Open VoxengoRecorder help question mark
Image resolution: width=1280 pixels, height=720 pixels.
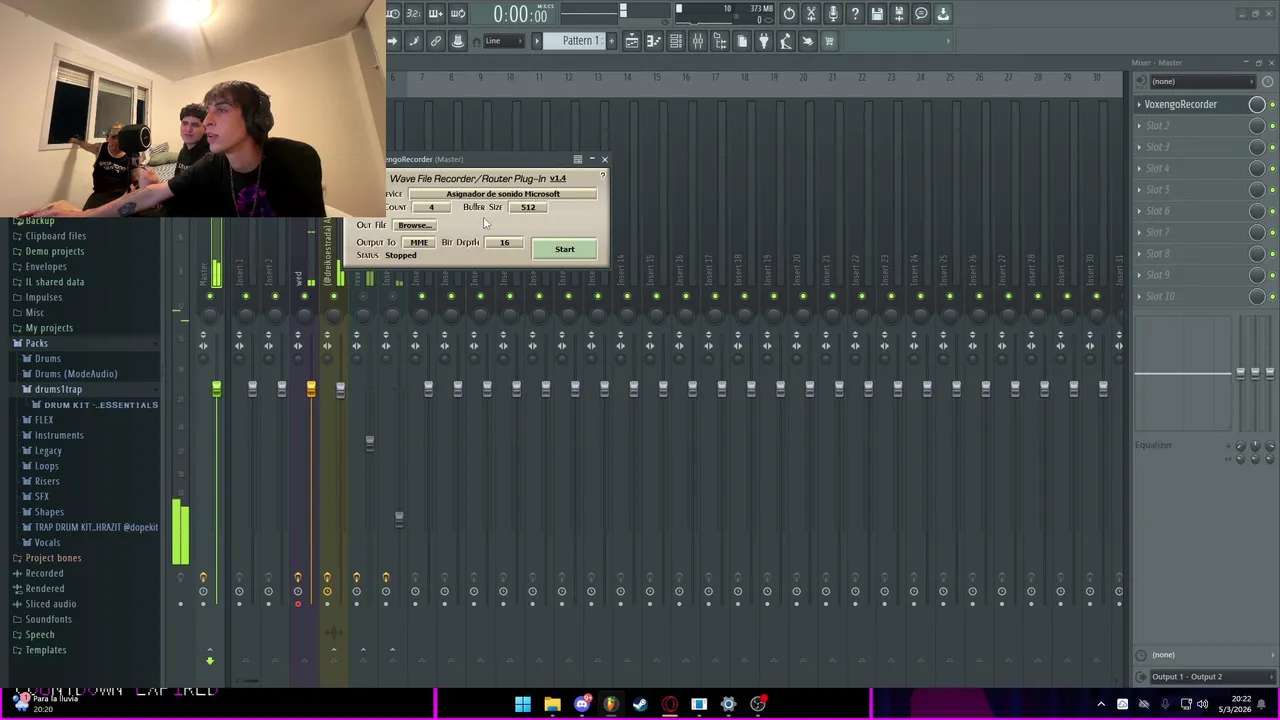(602, 177)
